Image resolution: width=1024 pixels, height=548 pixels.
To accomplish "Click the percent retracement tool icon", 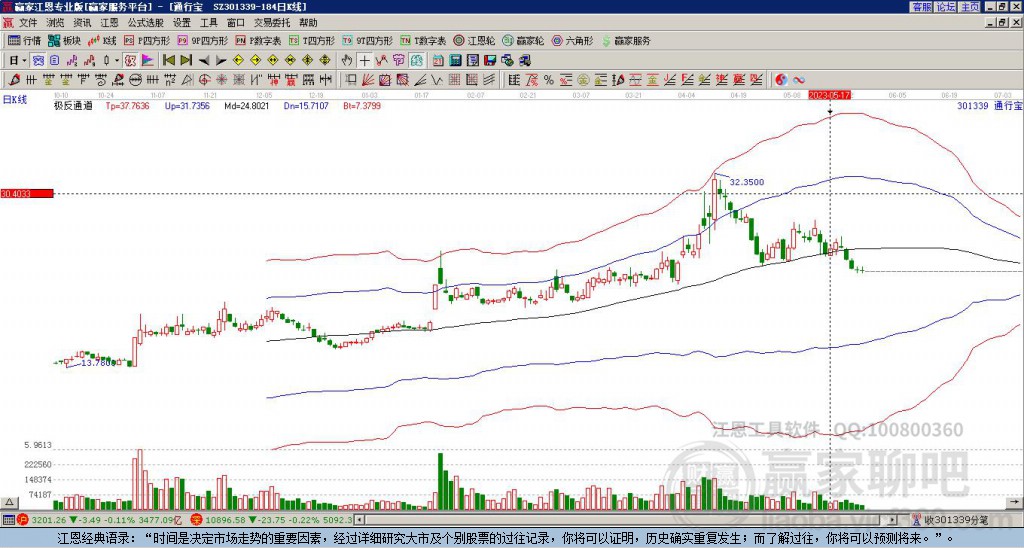I will point(549,80).
